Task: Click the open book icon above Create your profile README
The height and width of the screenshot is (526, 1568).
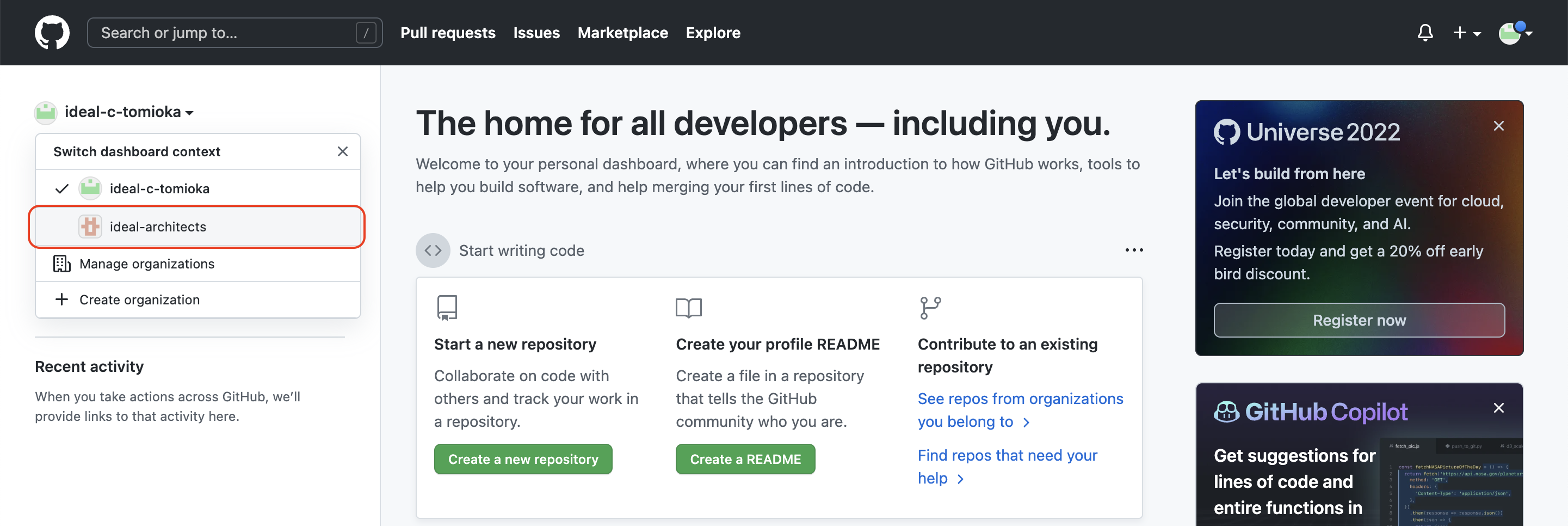Action: (x=689, y=307)
